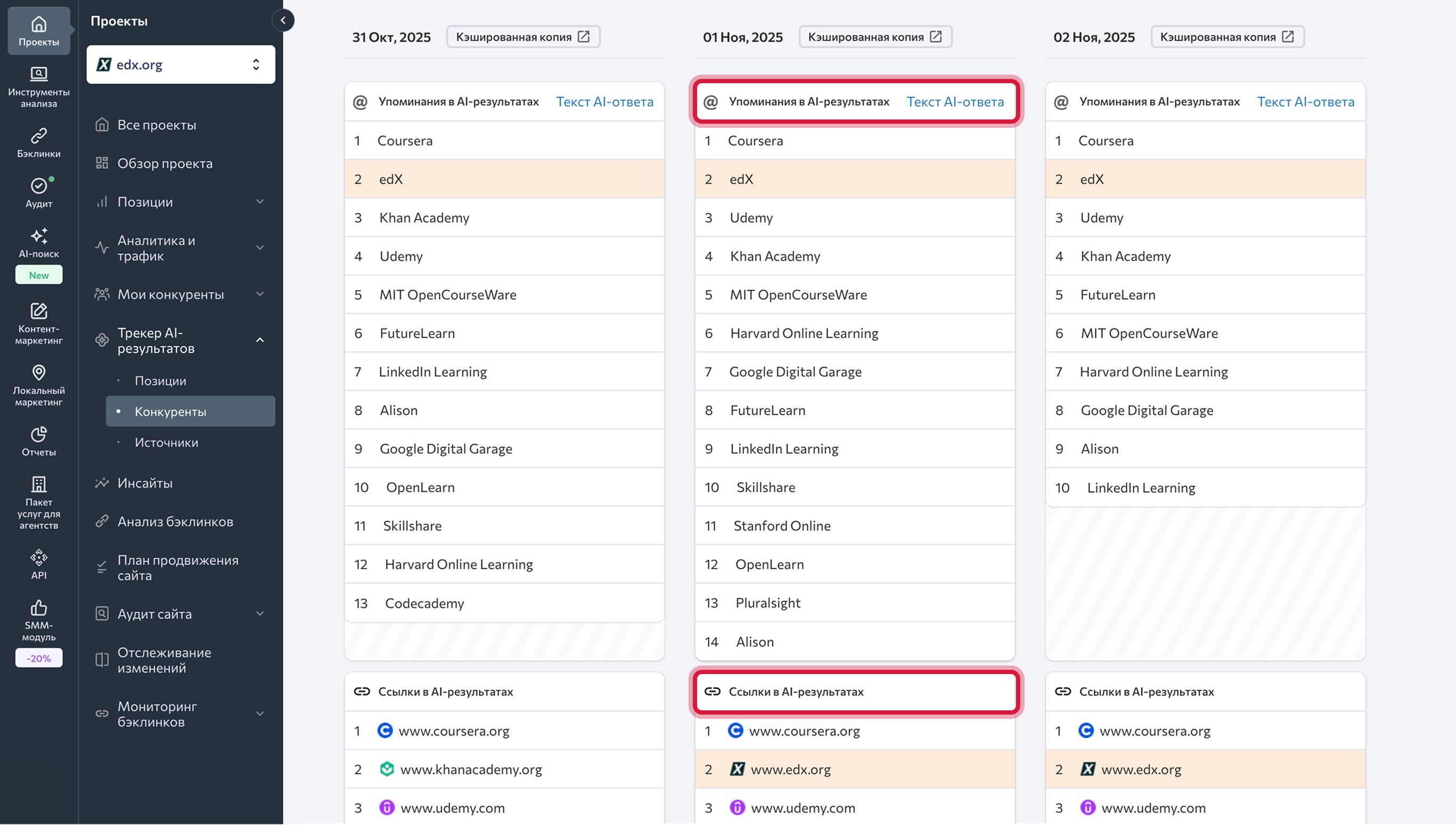Image resolution: width=1456 pixels, height=825 pixels.
Task: Open the Backlinks section icon in the left rail
Action: (x=38, y=137)
